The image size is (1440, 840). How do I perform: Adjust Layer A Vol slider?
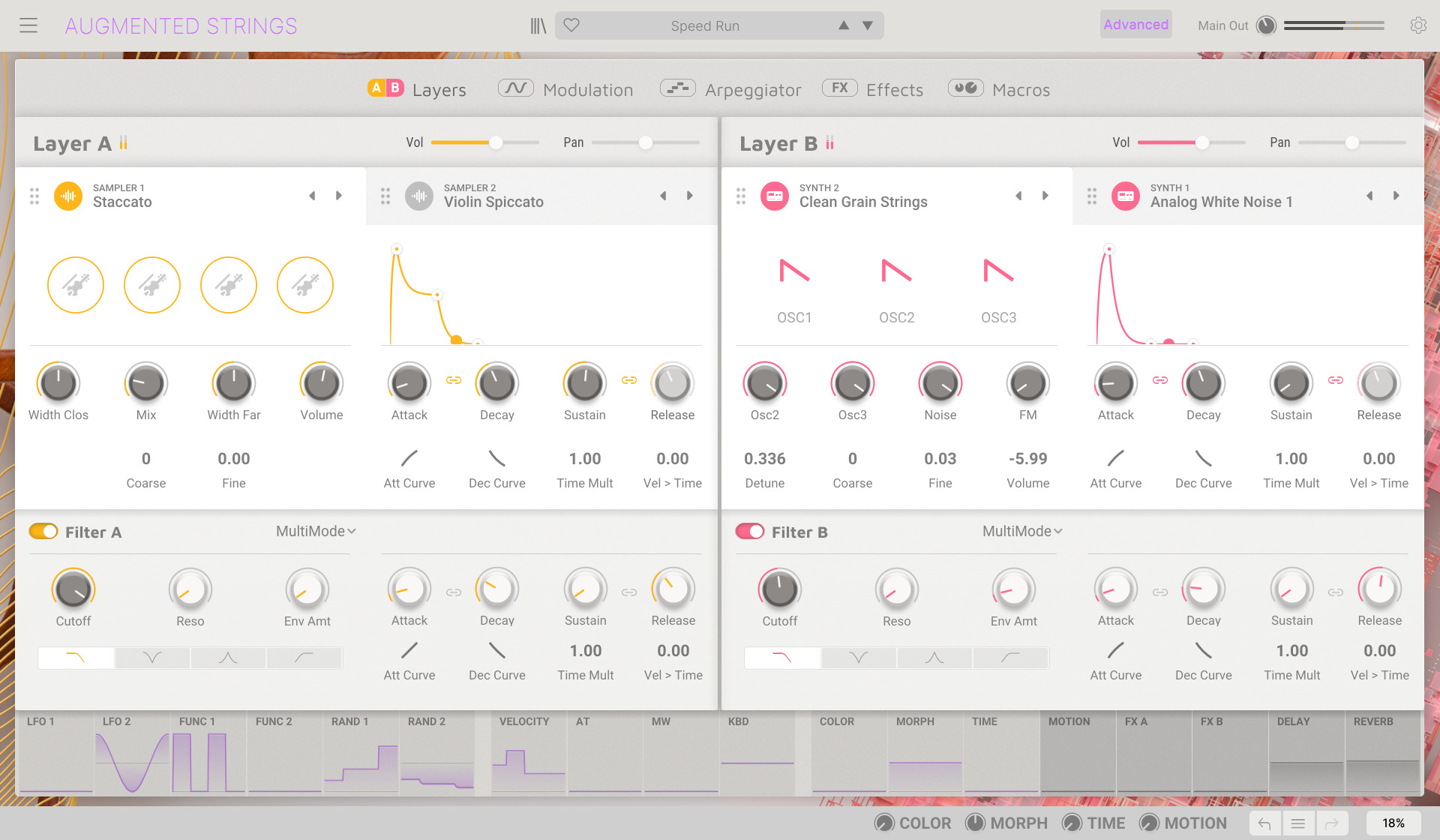click(484, 142)
